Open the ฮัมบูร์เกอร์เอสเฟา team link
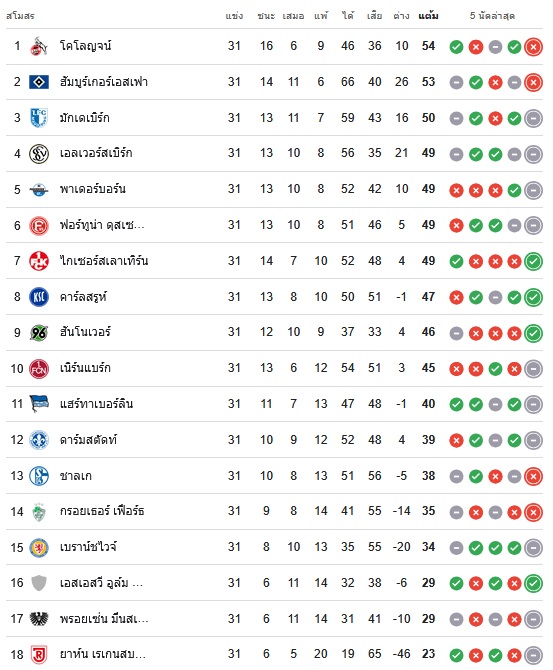This screenshot has height=670, width=553. point(104,82)
